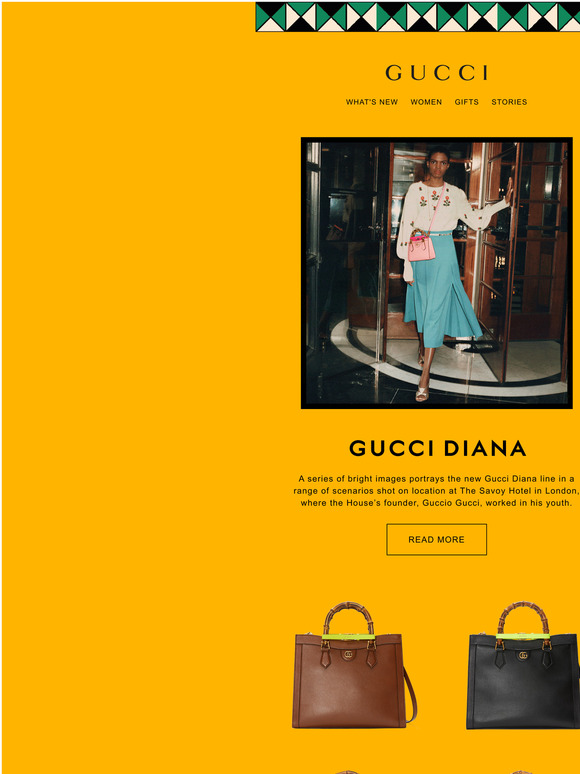Go to the Women section
Image resolution: width=580 pixels, height=774 pixels.
point(426,102)
